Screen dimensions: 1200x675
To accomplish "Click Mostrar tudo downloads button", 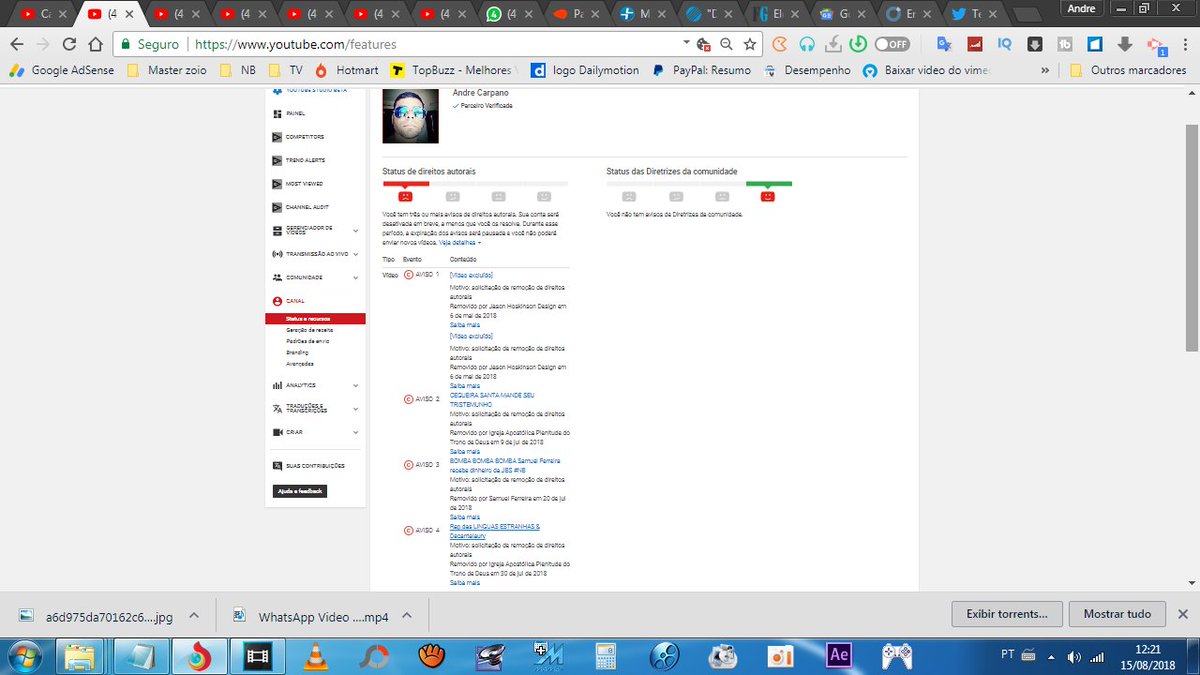I will [x=1117, y=614].
